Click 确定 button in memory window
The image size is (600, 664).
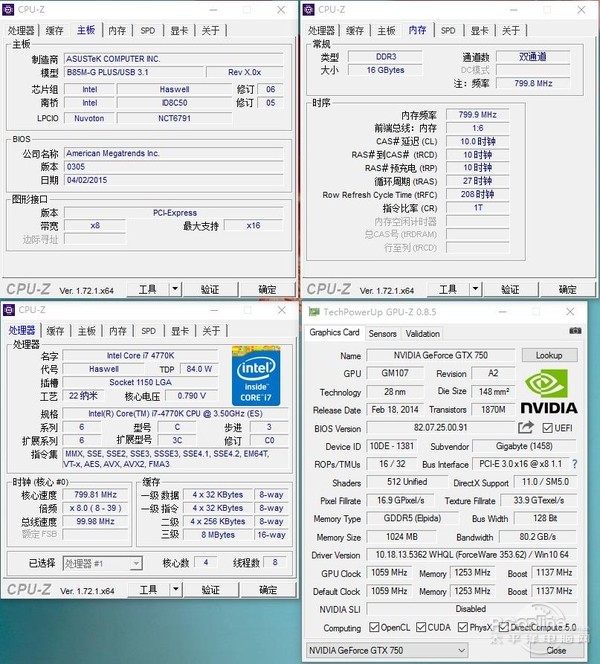click(567, 289)
